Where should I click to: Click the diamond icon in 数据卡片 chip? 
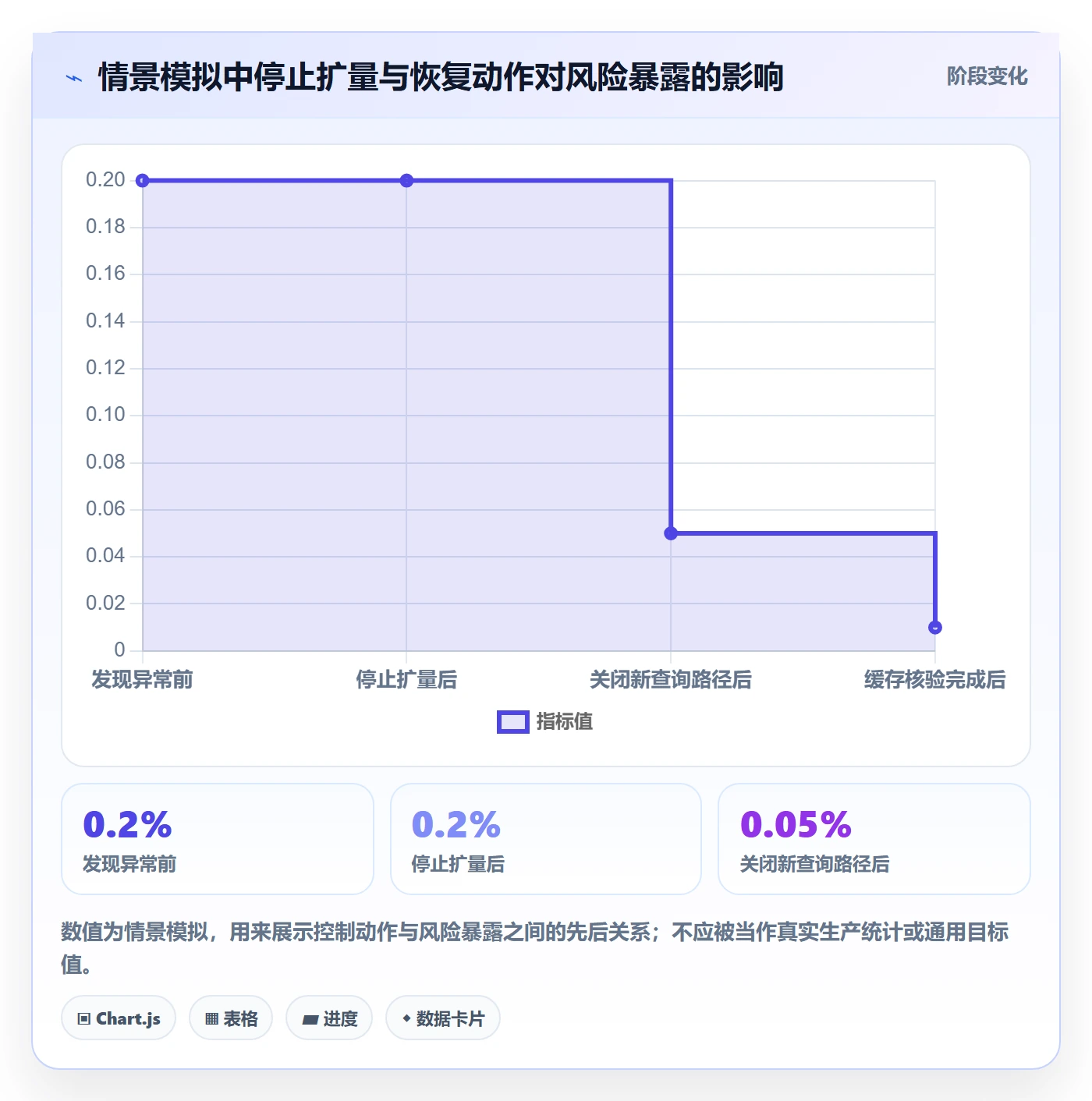406,1018
